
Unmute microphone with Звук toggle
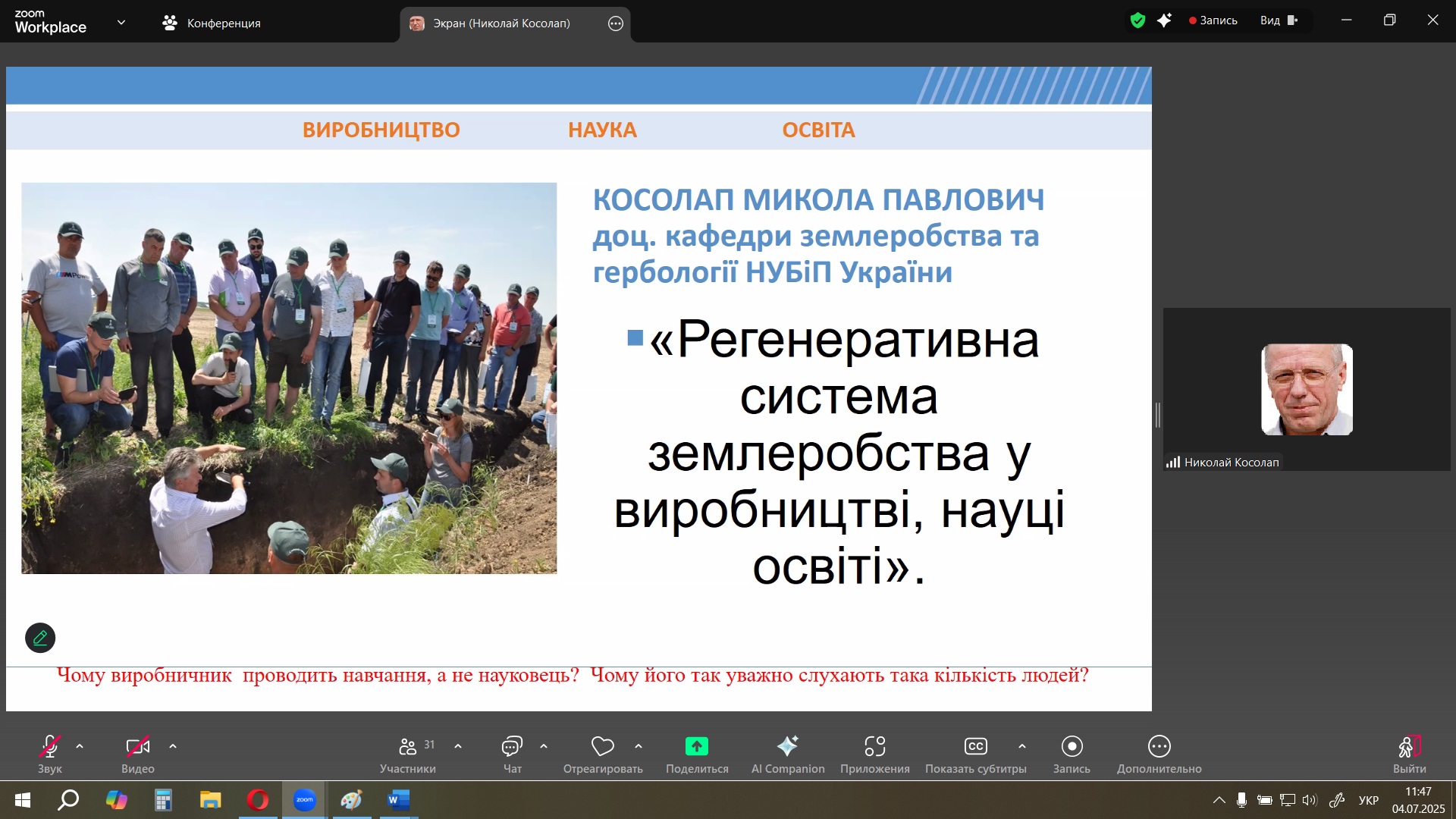(50, 747)
